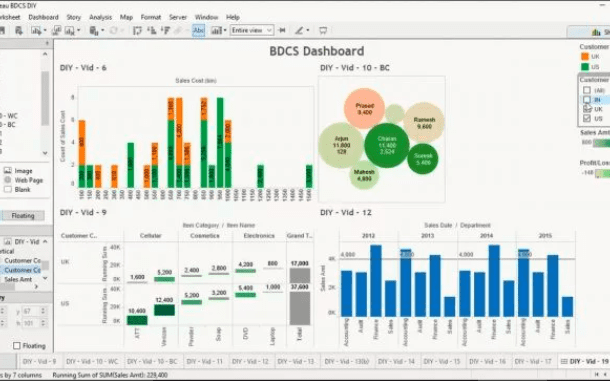Click the Prasad bubble in the chart
This screenshot has width=610, height=381.
pyautogui.click(x=365, y=109)
